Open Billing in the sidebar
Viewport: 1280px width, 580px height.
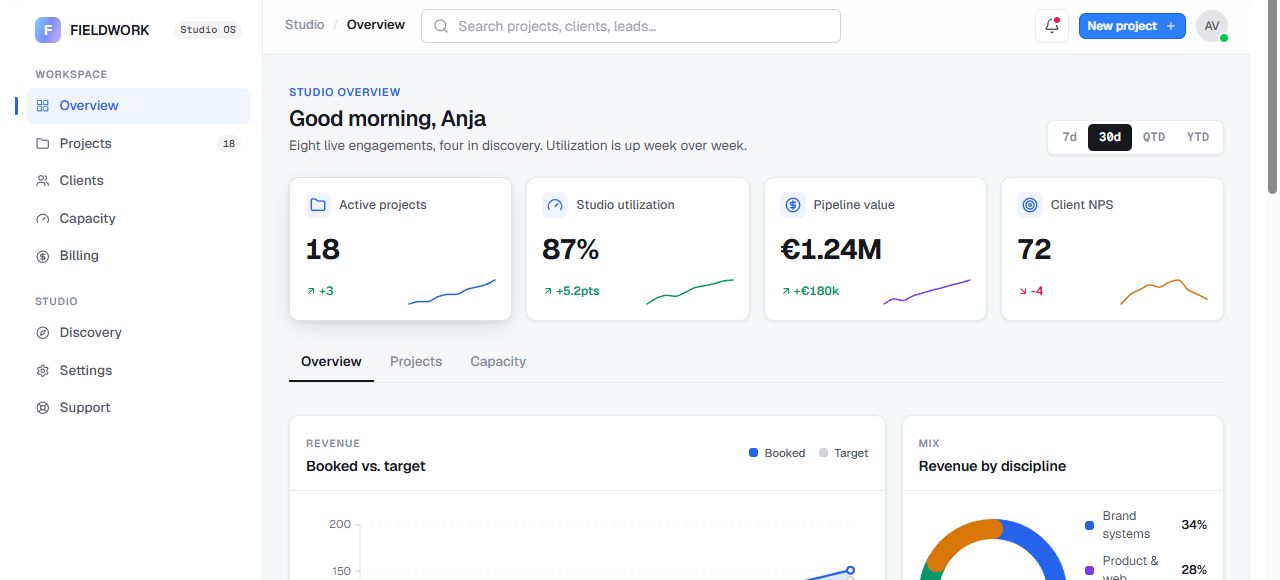point(138,256)
